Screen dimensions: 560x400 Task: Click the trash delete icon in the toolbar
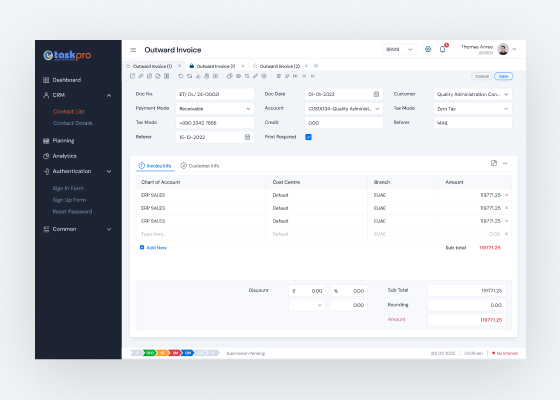coord(279,76)
